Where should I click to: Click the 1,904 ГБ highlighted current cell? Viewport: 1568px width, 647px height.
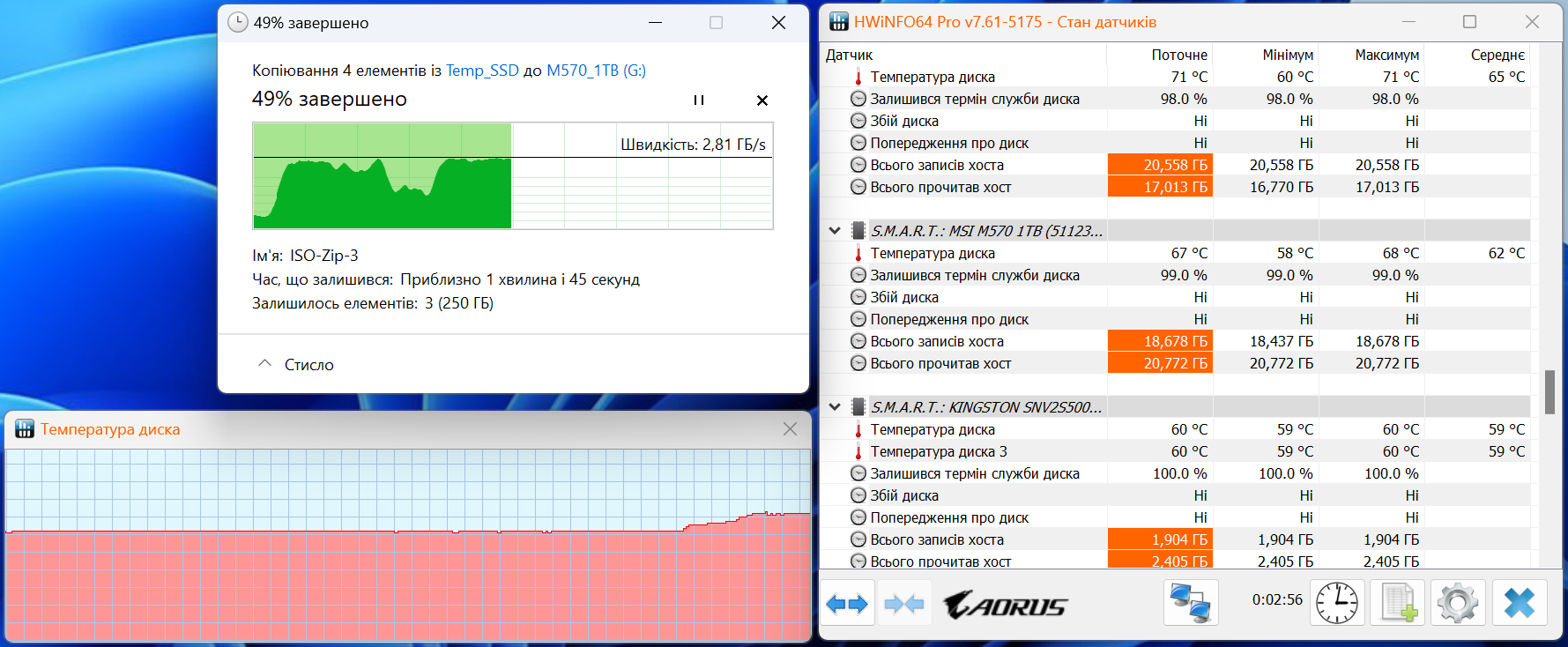pyautogui.click(x=1160, y=539)
